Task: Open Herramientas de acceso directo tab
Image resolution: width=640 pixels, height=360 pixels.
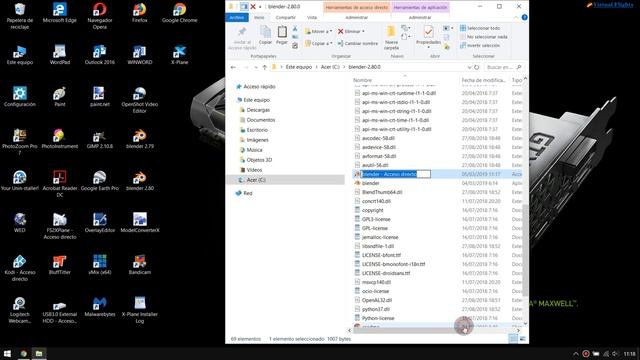Action: [x=357, y=7]
